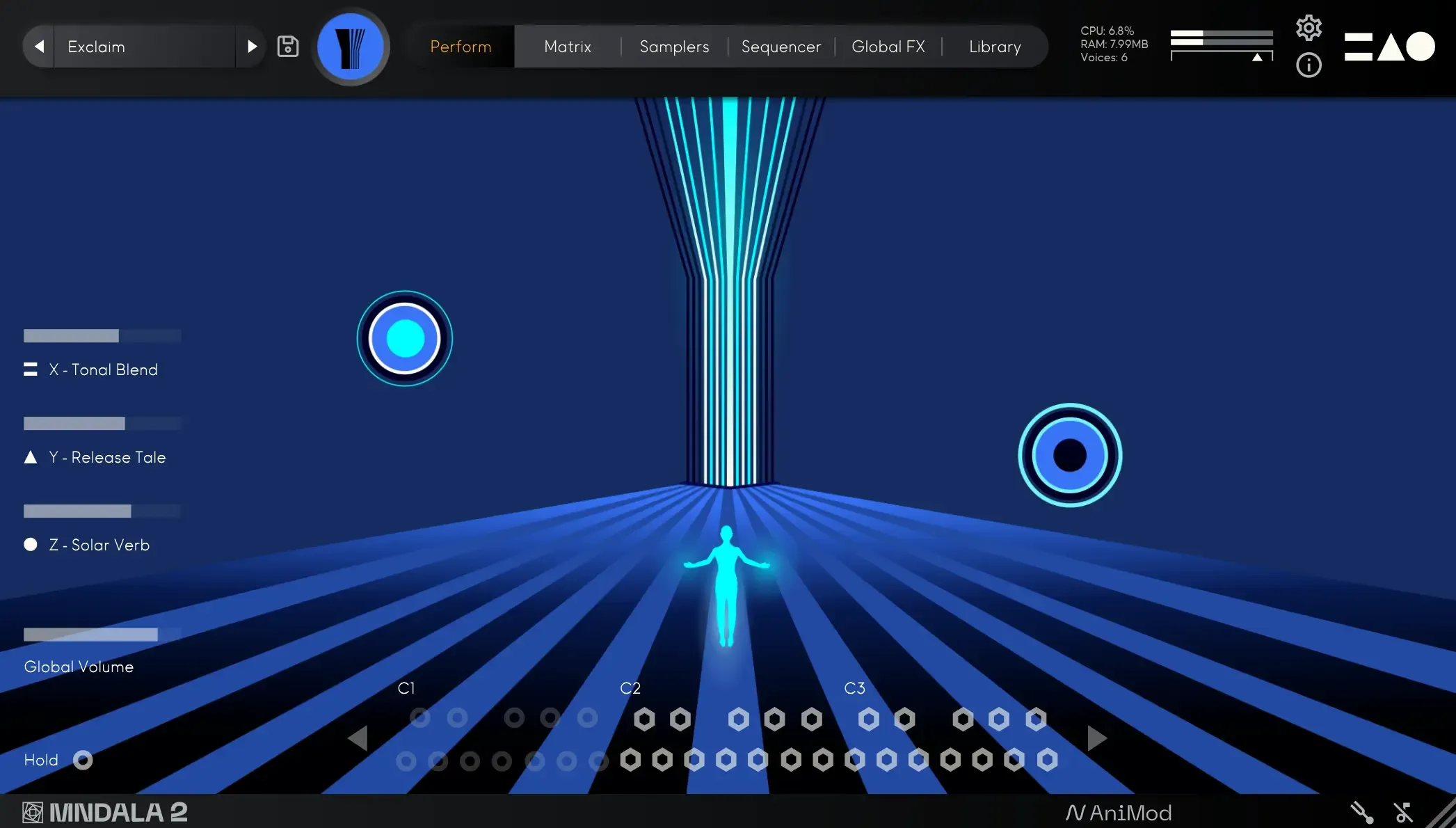Switch to the Matrix tab

[568, 47]
